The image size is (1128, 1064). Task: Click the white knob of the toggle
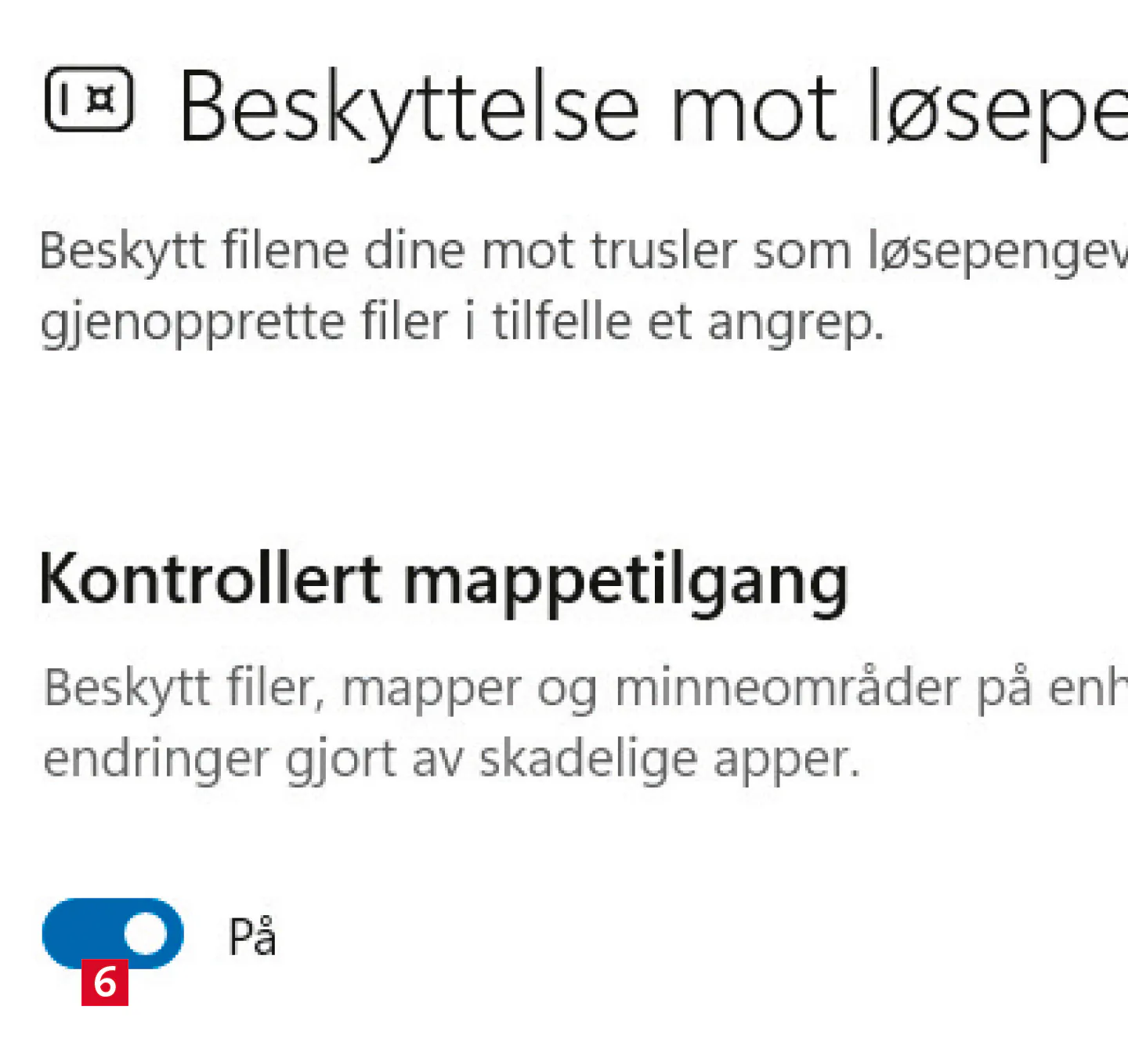click(x=146, y=933)
